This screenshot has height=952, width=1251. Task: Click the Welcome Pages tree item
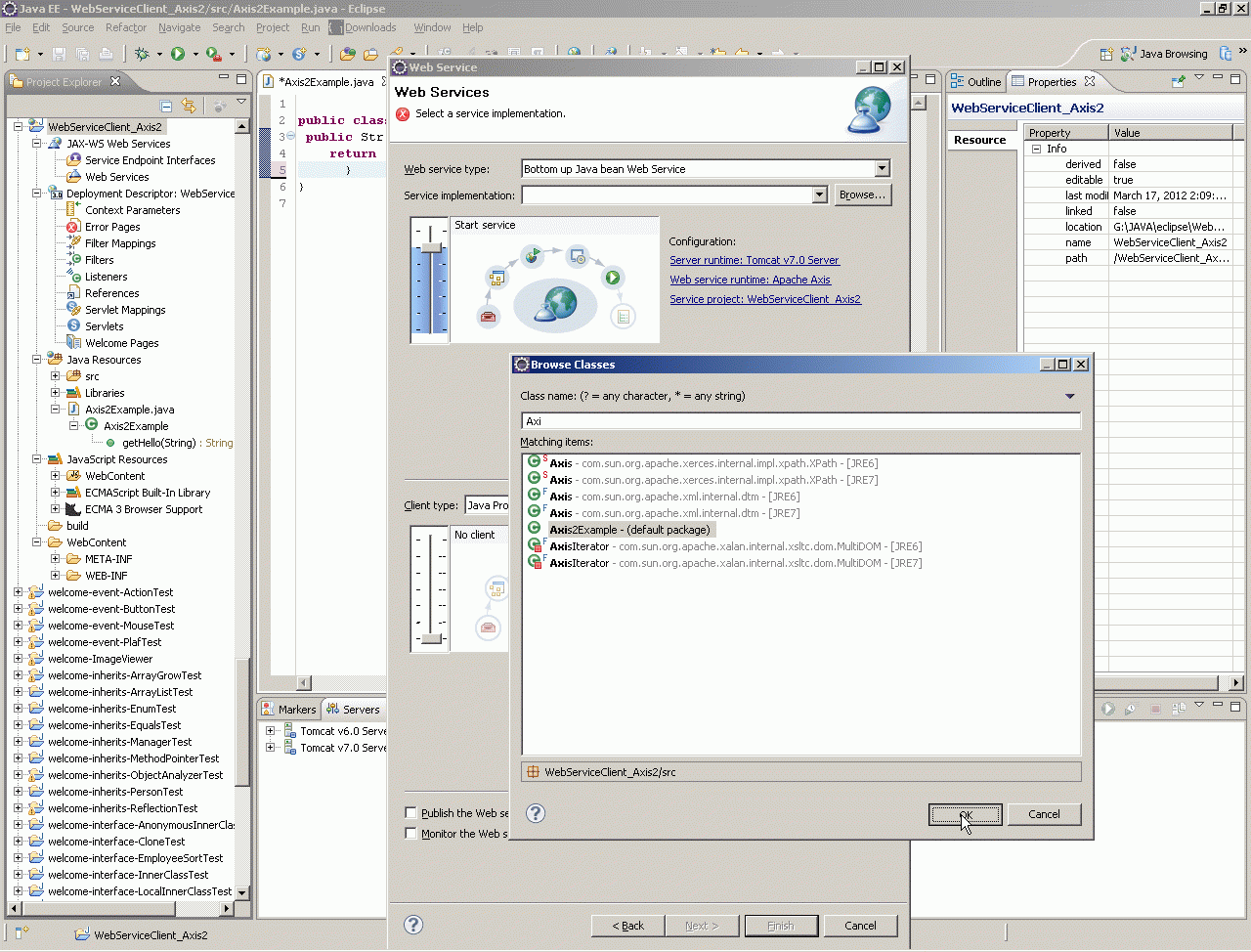(x=122, y=343)
